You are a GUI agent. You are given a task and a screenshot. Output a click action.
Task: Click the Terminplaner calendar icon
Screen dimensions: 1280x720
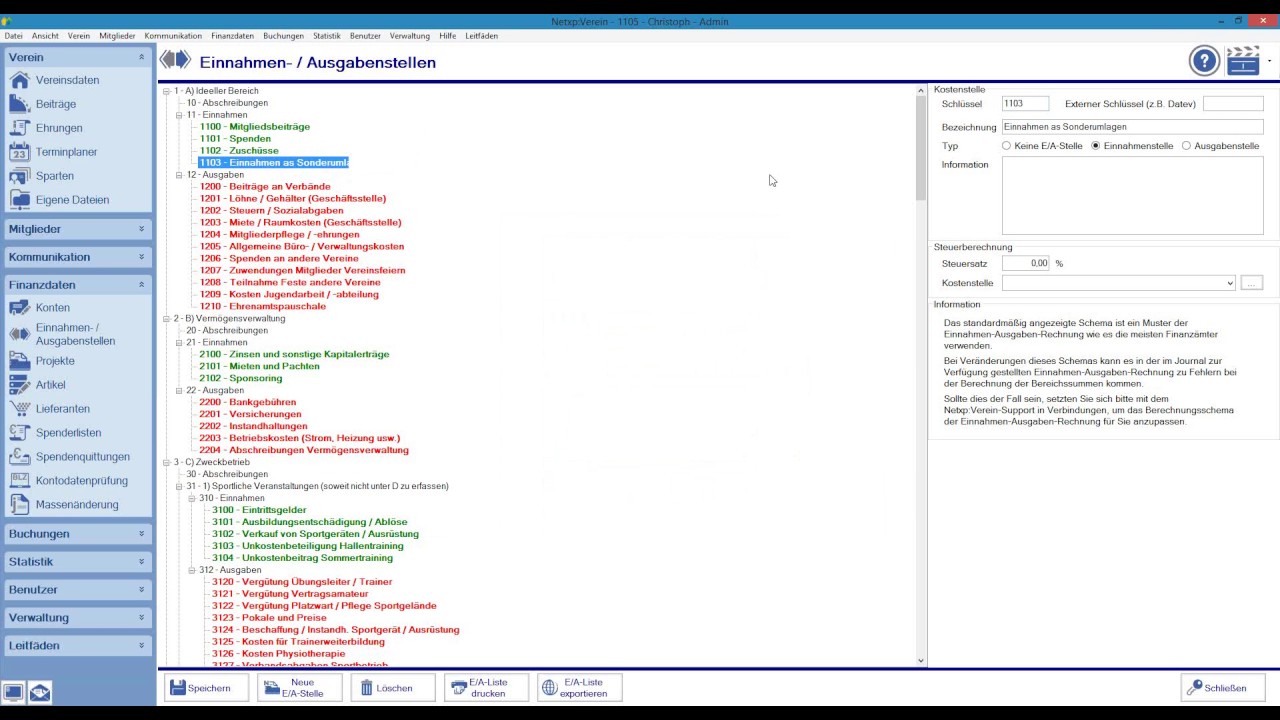(20, 152)
